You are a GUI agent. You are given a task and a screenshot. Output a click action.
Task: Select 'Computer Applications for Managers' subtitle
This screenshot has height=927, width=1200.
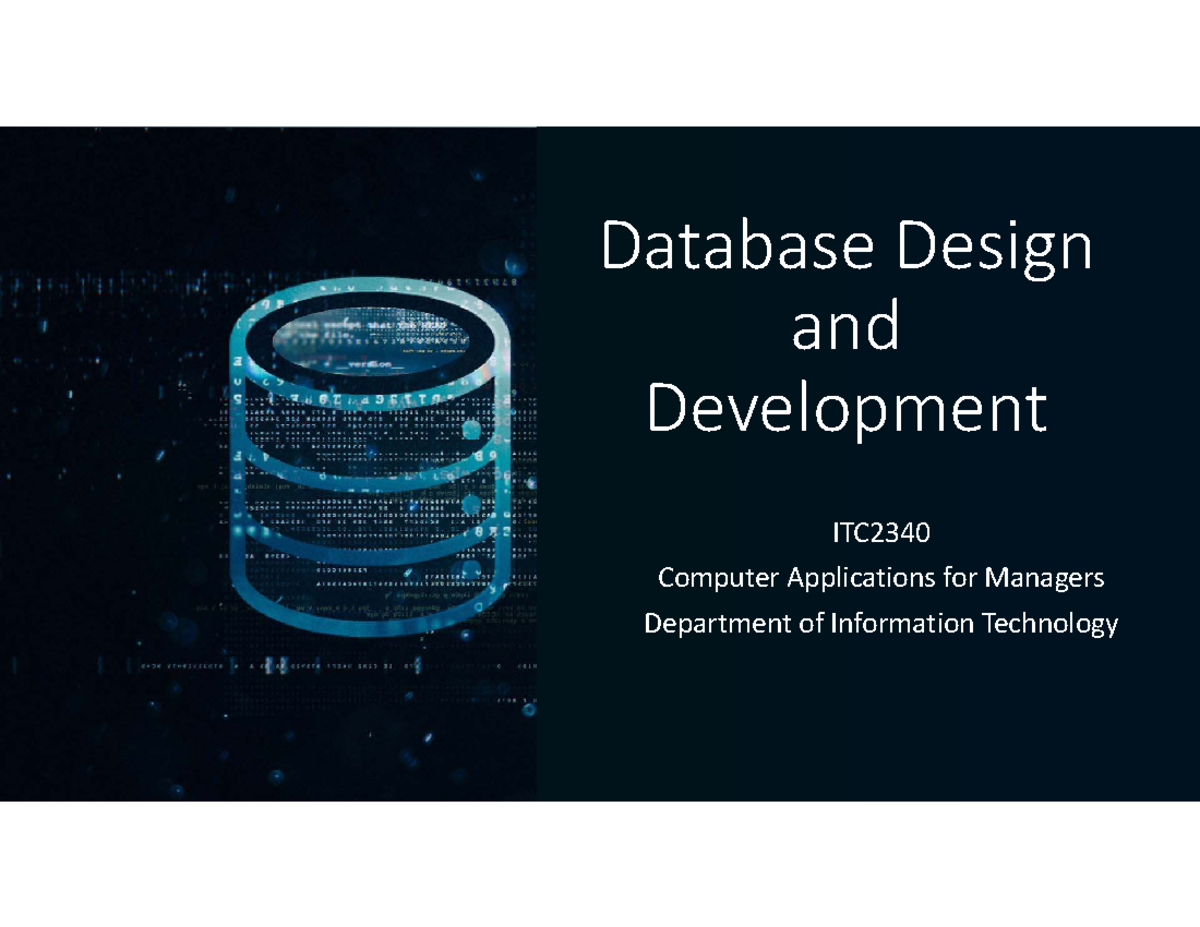pos(881,578)
